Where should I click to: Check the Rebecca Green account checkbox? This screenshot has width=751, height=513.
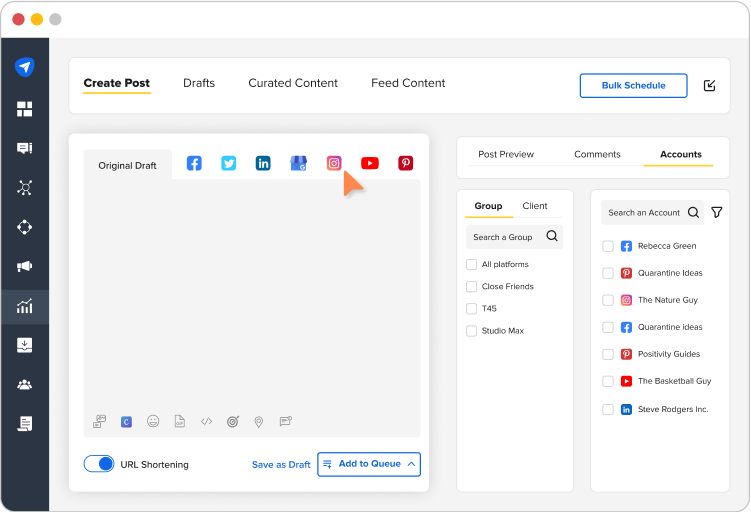tap(608, 246)
